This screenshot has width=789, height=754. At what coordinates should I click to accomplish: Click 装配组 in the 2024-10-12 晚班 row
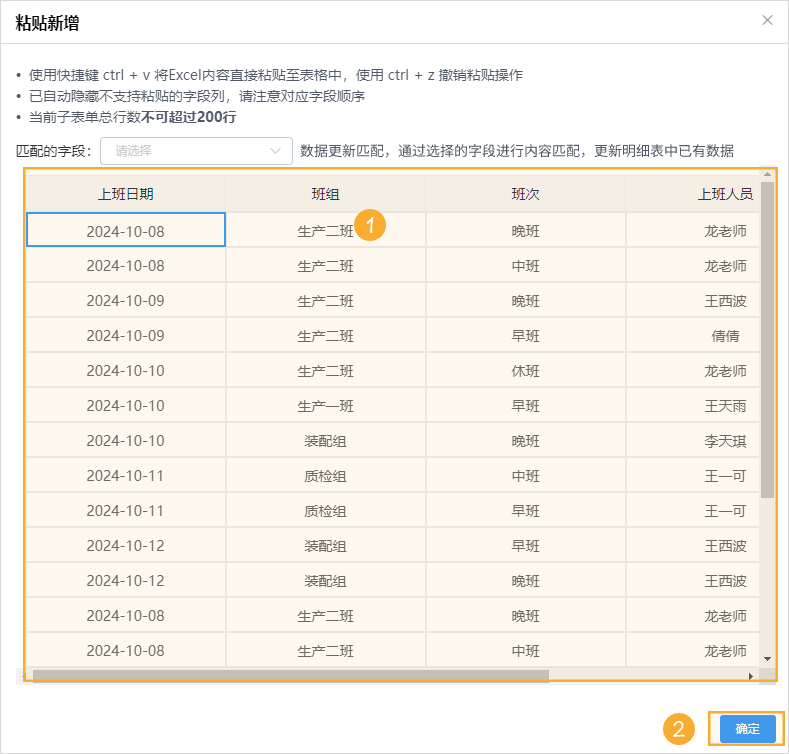(326, 581)
